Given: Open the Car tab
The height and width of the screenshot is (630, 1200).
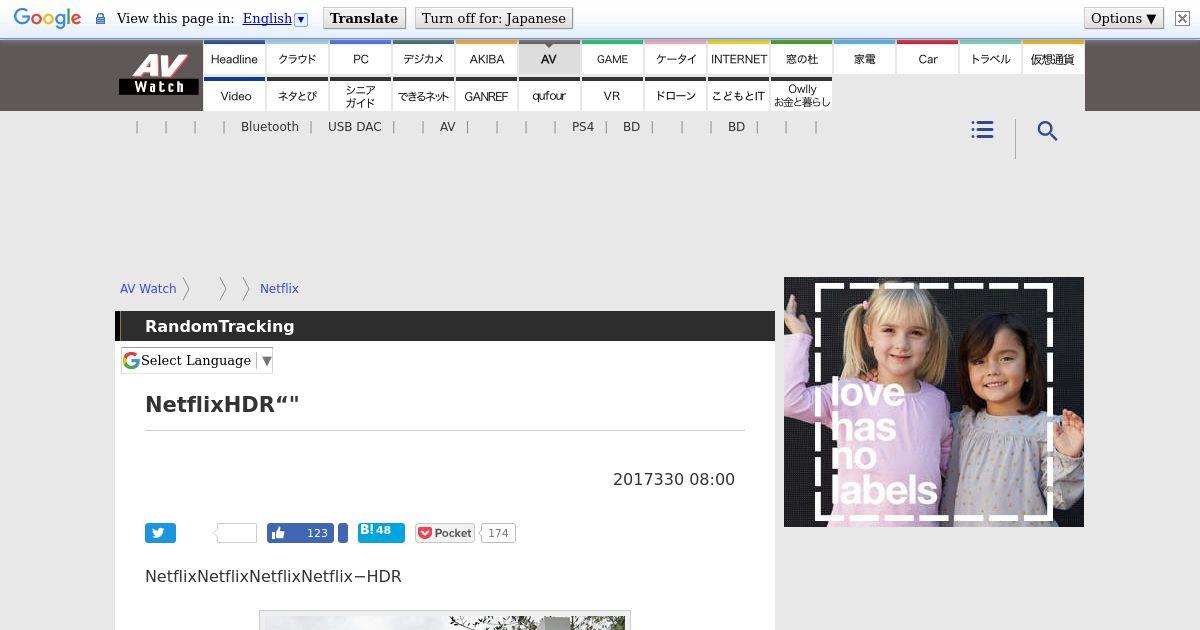Looking at the screenshot, I should (928, 58).
